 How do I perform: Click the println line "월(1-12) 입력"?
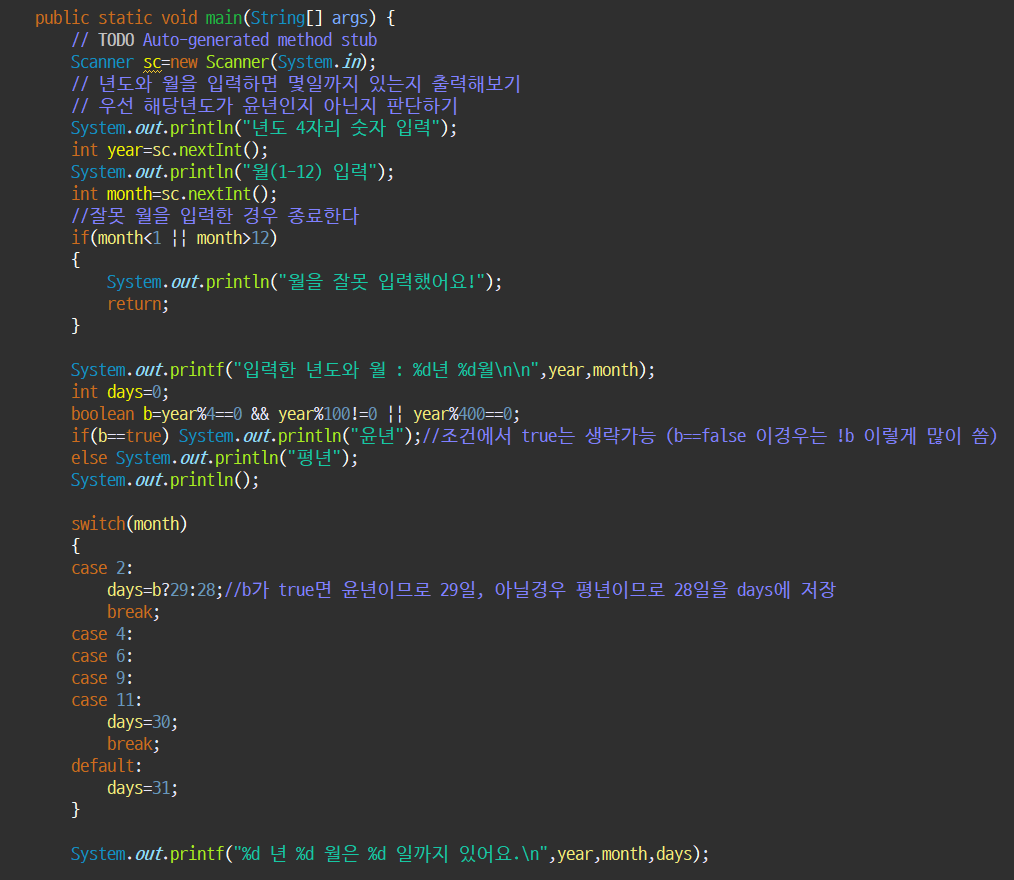click(232, 172)
